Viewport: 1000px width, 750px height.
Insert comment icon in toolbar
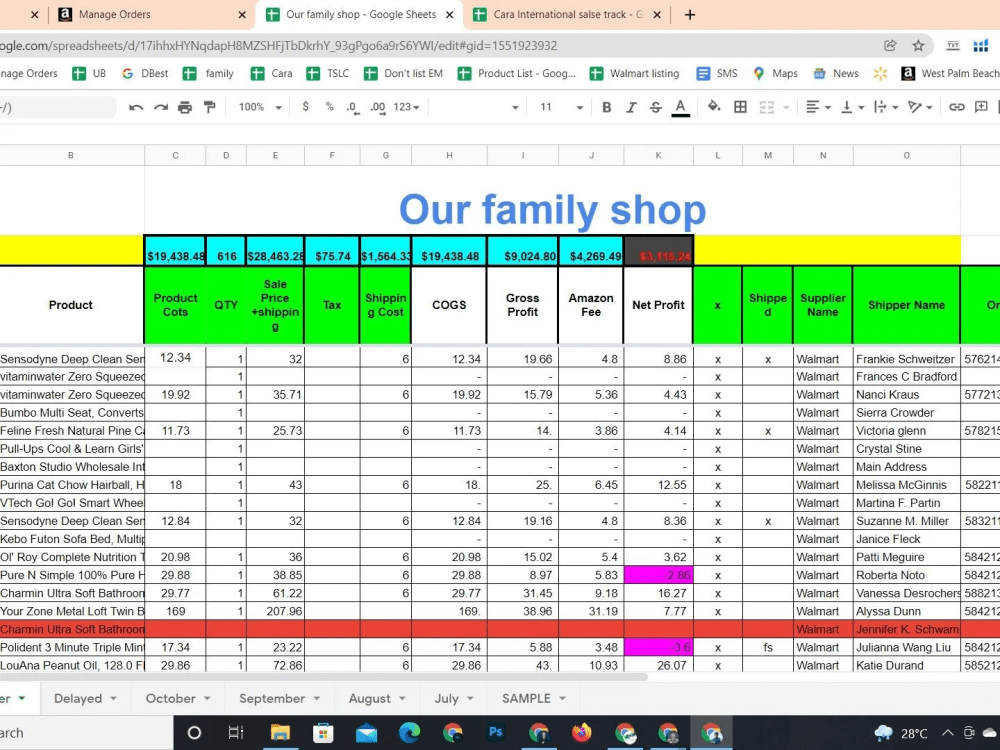point(981,107)
